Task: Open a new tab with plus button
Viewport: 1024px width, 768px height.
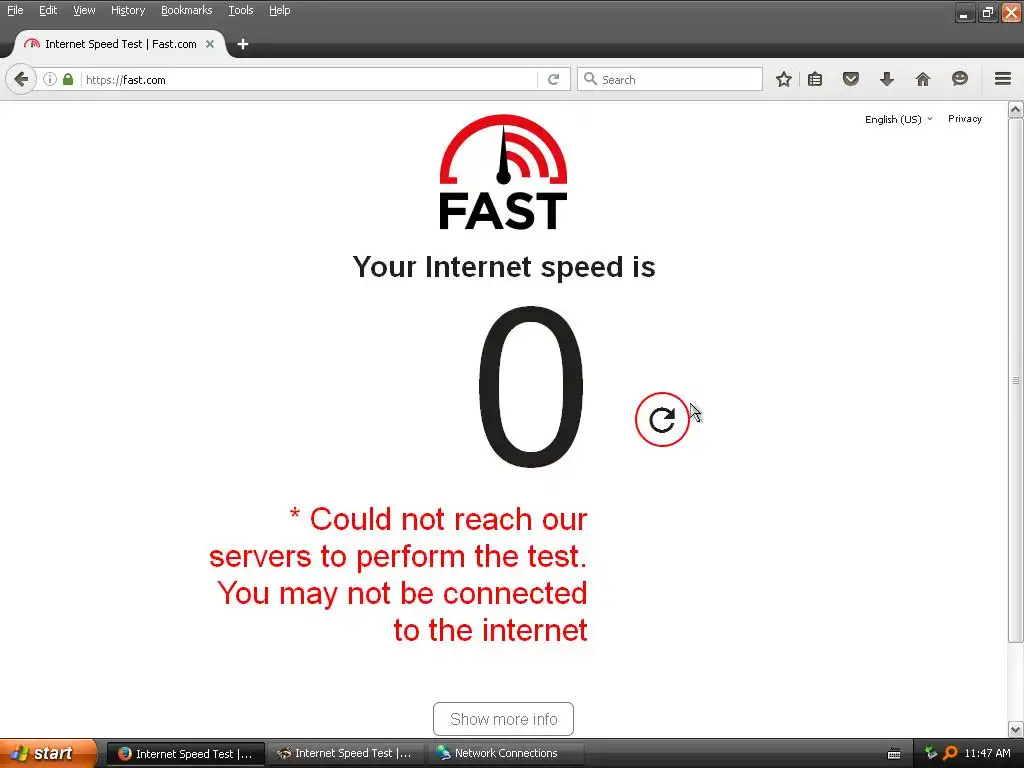Action: click(x=243, y=44)
